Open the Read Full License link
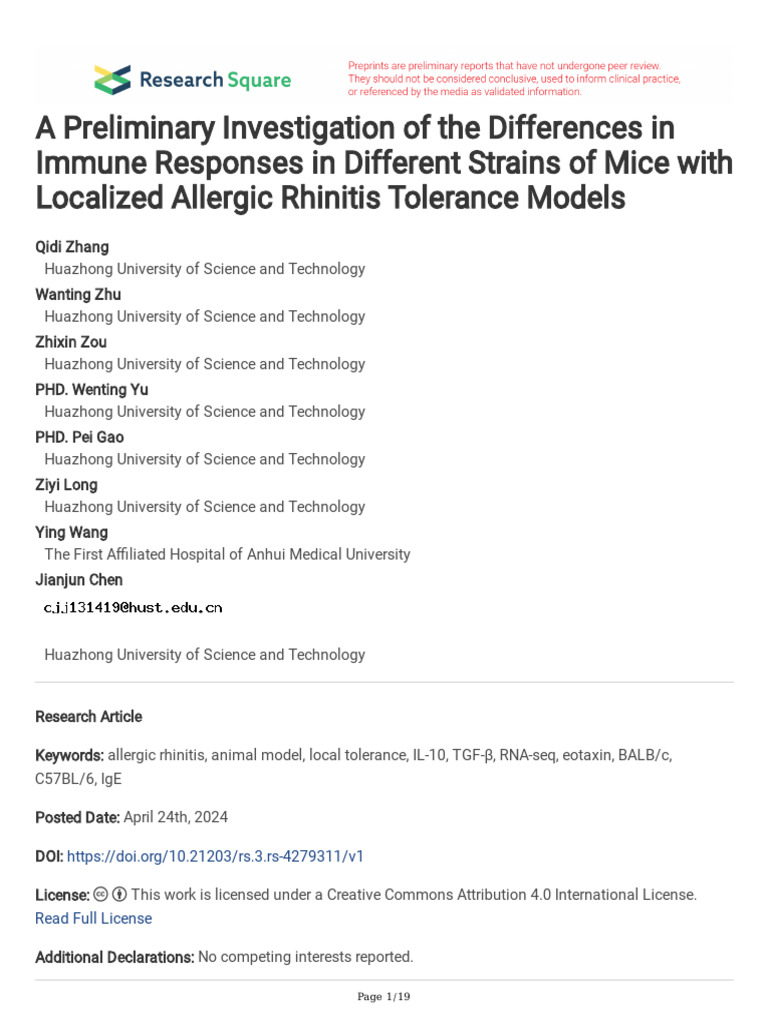Viewport: 768px width, 1024px height. click(x=93, y=918)
